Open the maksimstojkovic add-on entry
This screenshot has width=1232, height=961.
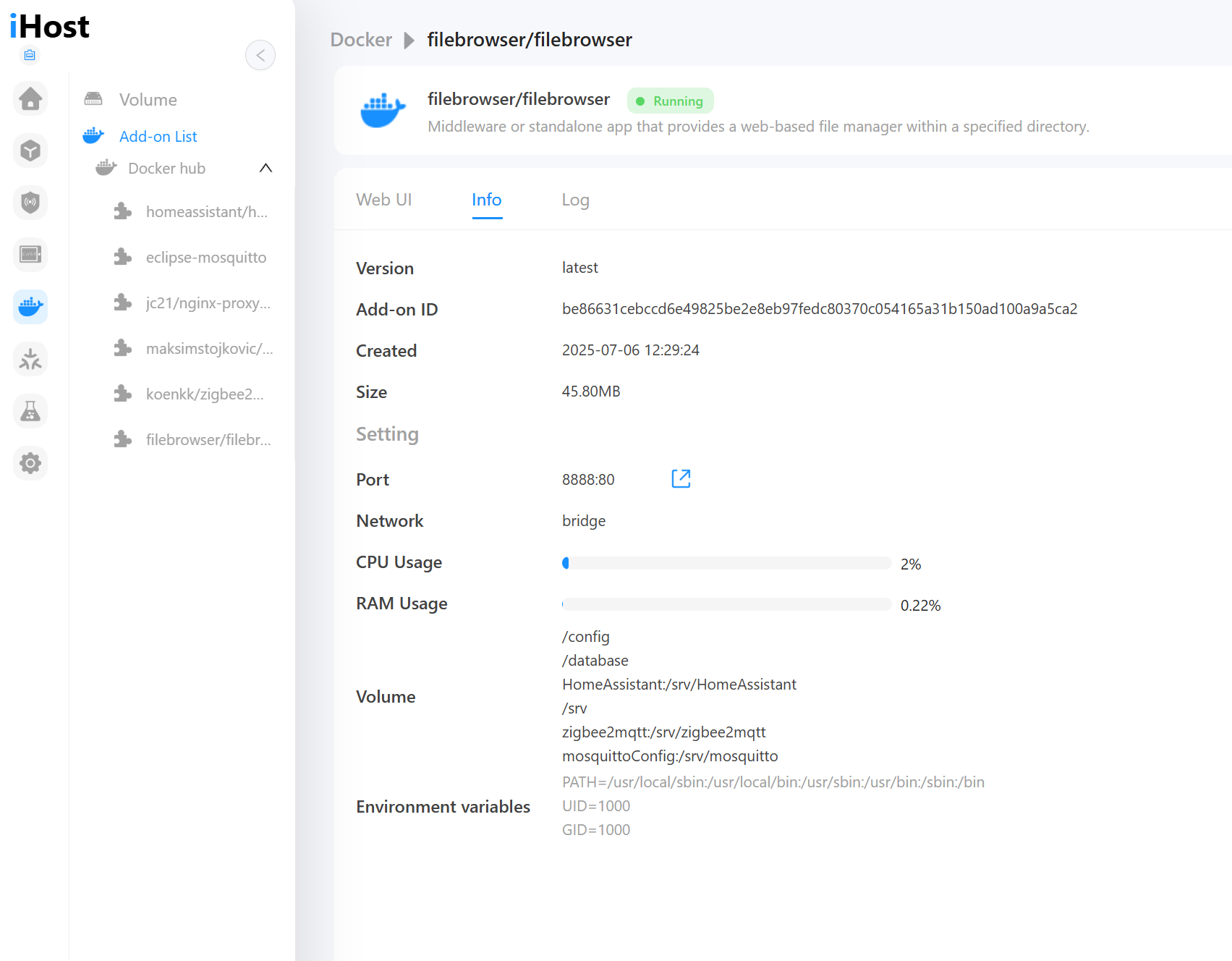(x=209, y=349)
